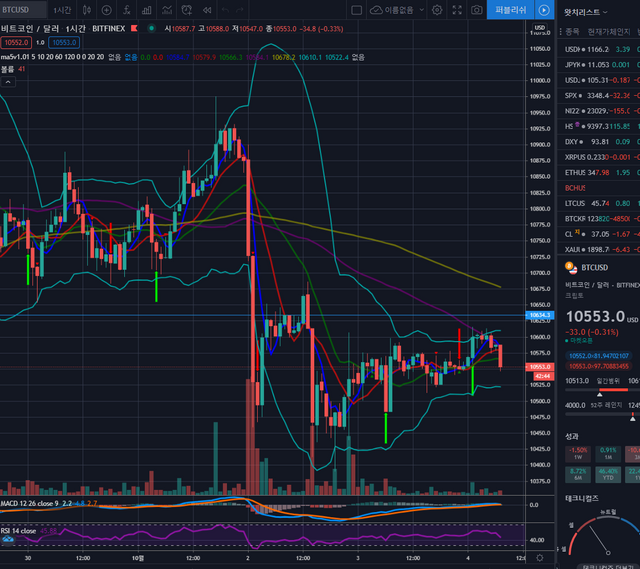Select the SPX 3348.4 watchlist row
This screenshot has width=640, height=569.
tap(598, 96)
